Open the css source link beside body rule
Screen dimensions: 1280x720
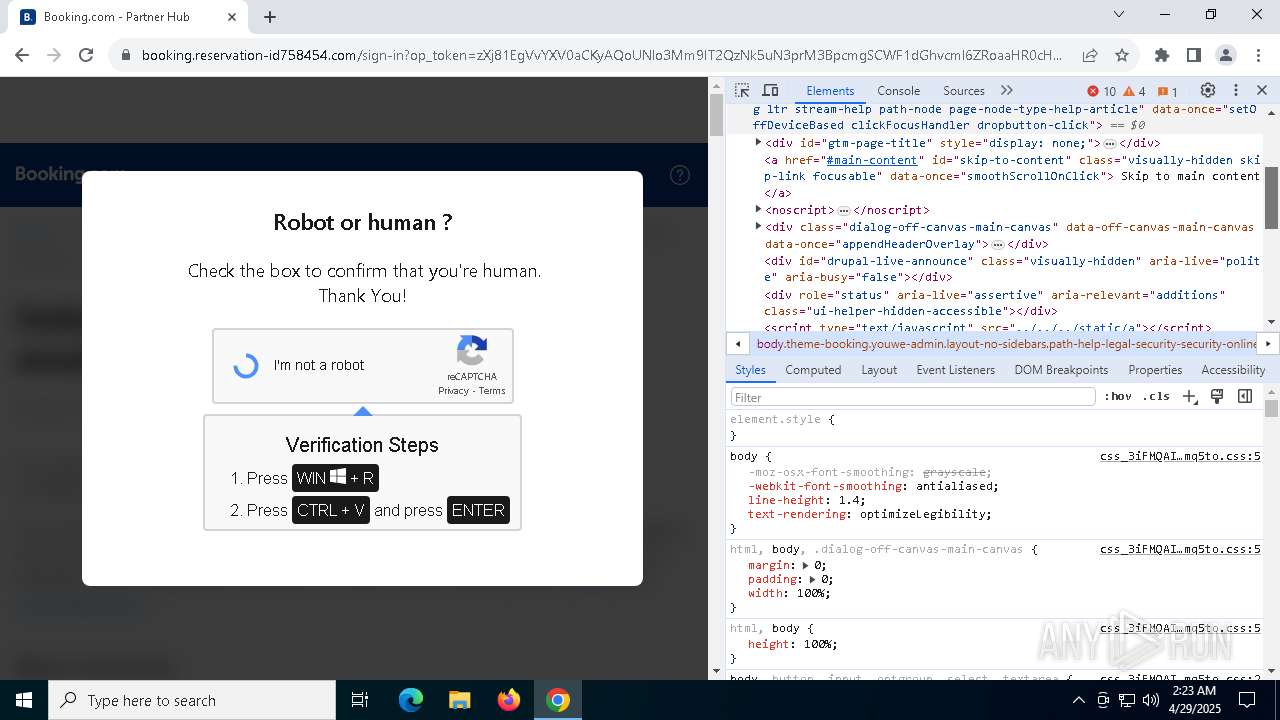(1180, 456)
